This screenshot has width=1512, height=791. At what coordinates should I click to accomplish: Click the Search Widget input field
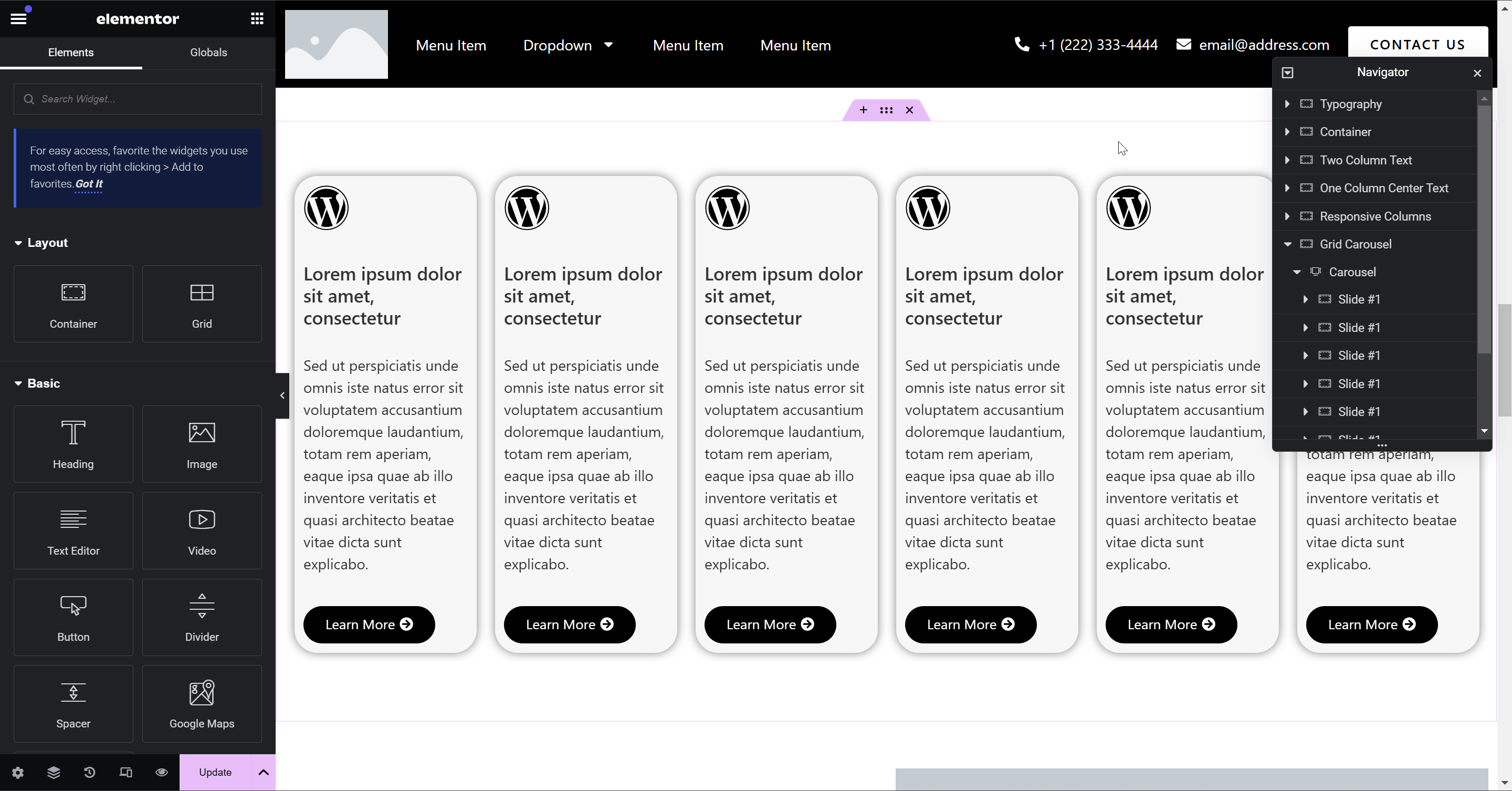tap(138, 99)
